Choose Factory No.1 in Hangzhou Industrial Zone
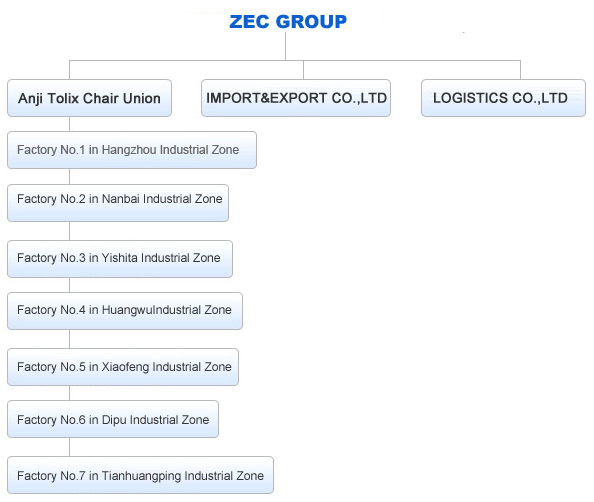The height and width of the screenshot is (502, 594). point(132,150)
